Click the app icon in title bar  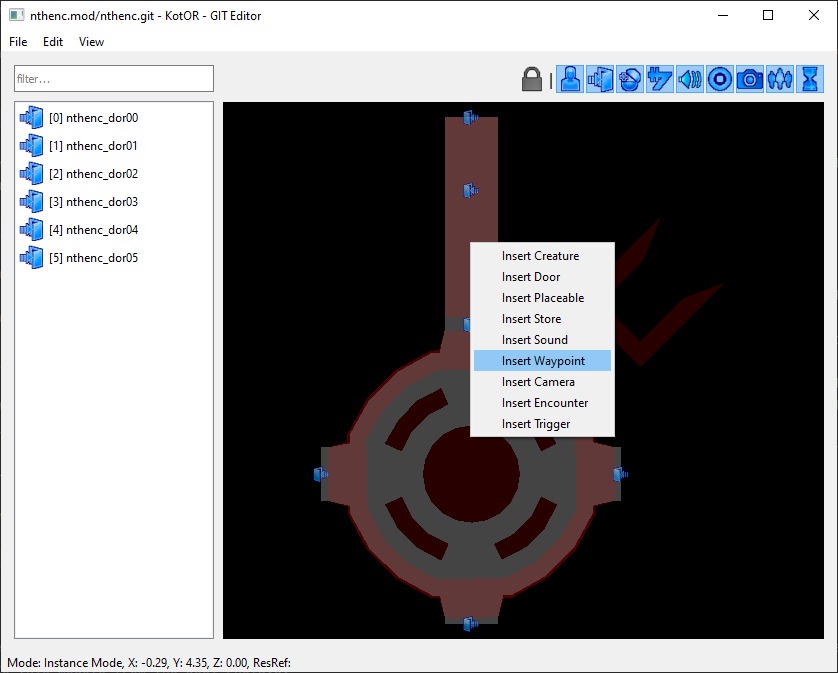coord(17,16)
